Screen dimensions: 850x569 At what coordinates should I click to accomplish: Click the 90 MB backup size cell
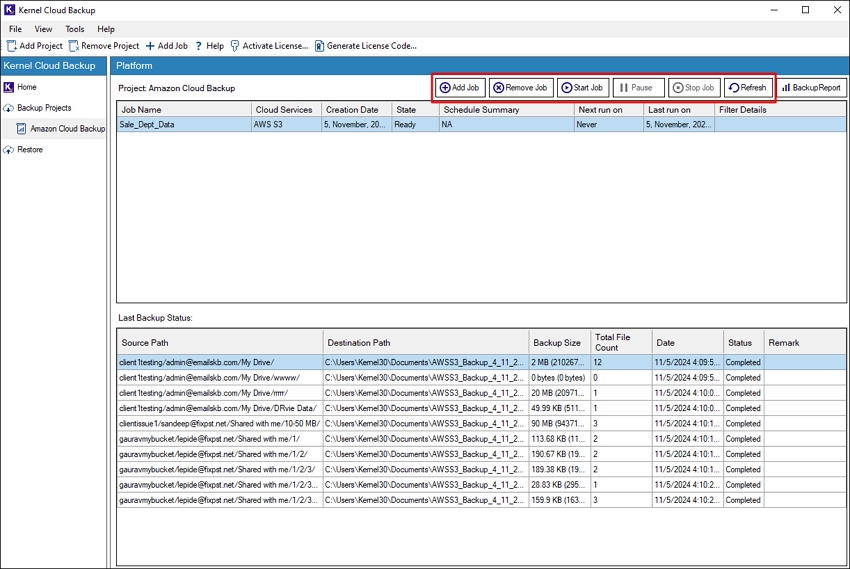559,423
